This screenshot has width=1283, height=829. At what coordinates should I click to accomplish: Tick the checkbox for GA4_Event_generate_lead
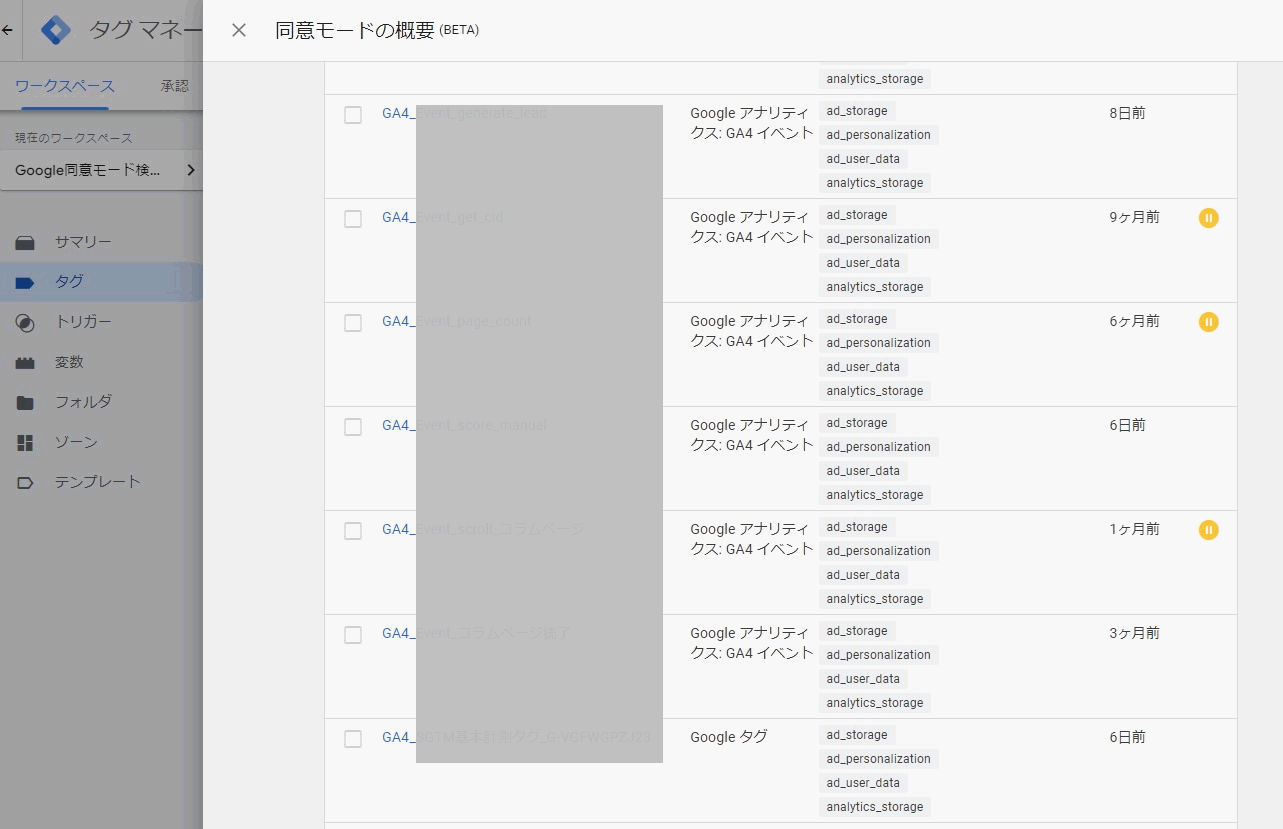coord(353,115)
